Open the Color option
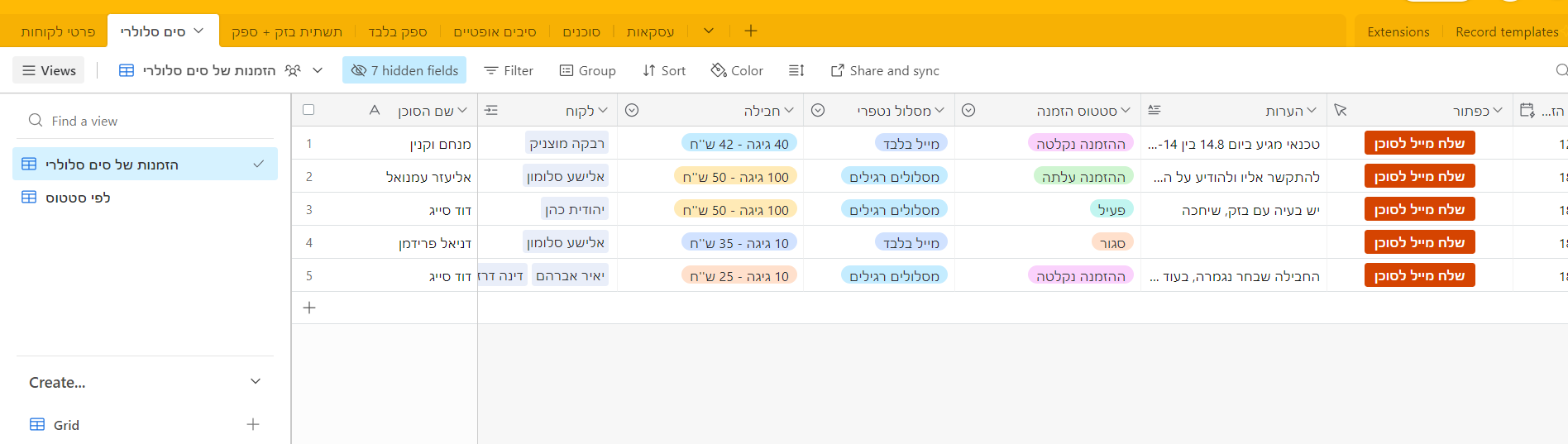The width and height of the screenshot is (1568, 444). 737,70
